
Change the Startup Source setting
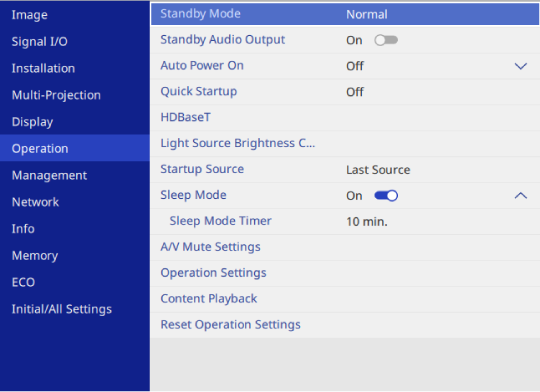(x=345, y=169)
